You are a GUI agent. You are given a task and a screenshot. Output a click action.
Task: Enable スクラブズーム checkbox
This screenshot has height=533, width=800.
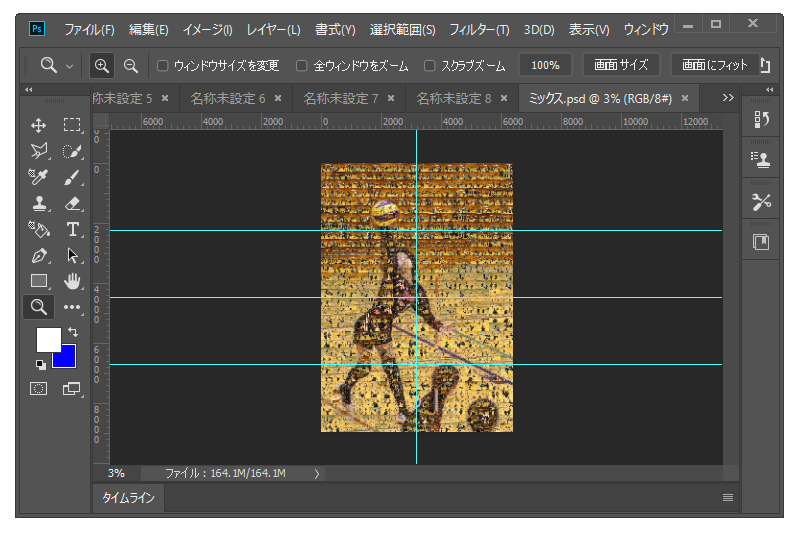430,66
